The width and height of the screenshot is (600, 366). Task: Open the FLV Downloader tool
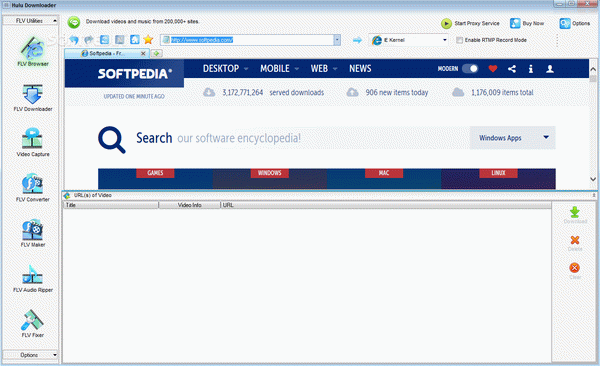point(33,98)
